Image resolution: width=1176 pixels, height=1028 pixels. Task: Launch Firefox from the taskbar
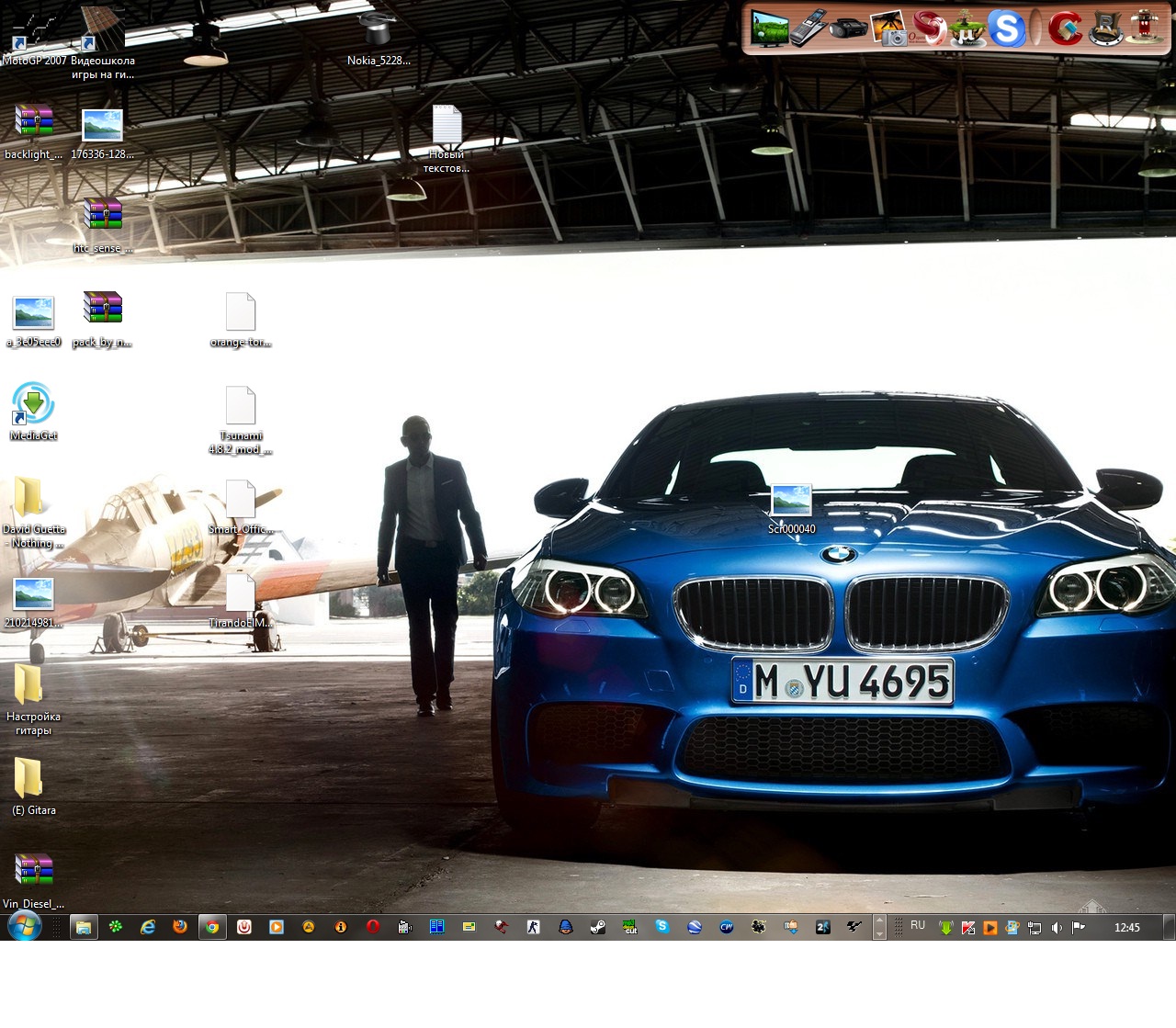[x=180, y=927]
